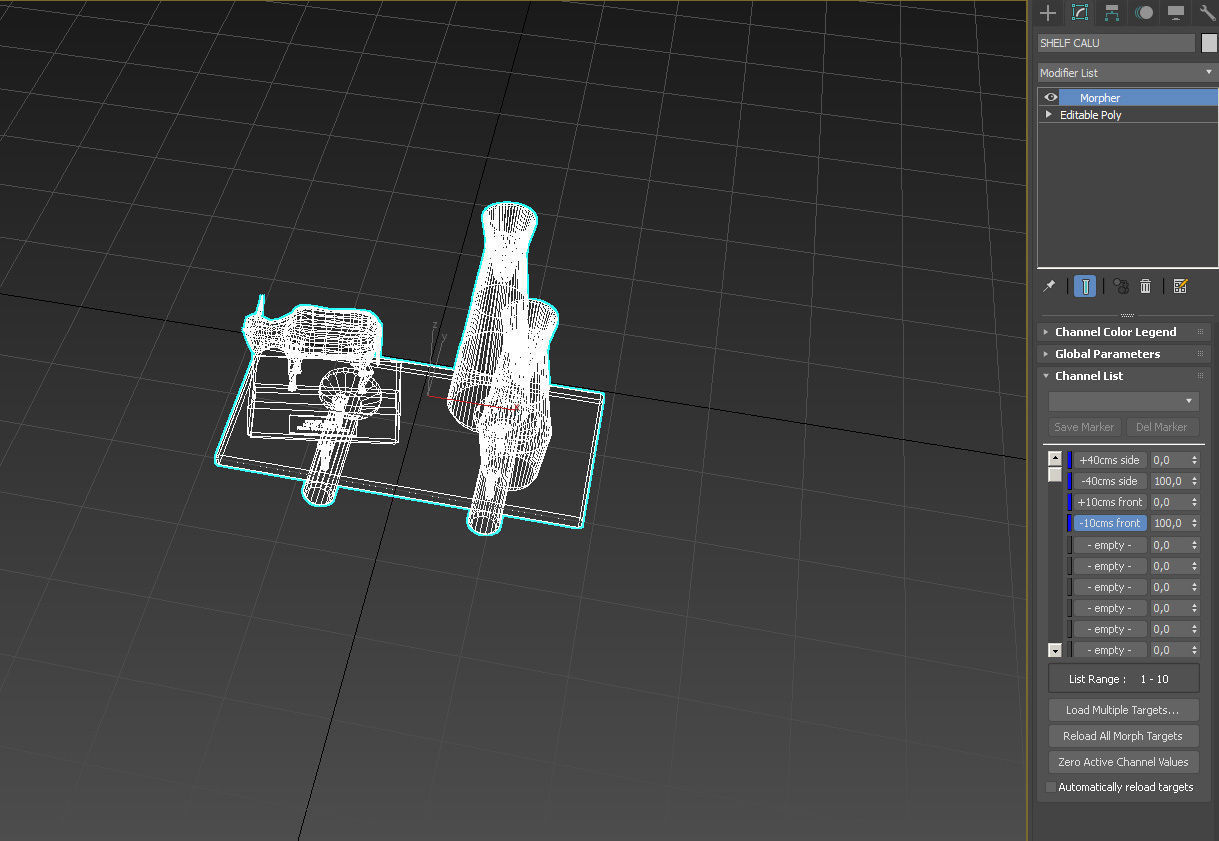1219x841 pixels.
Task: Click the Make Unique icon
Action: 1121,286
